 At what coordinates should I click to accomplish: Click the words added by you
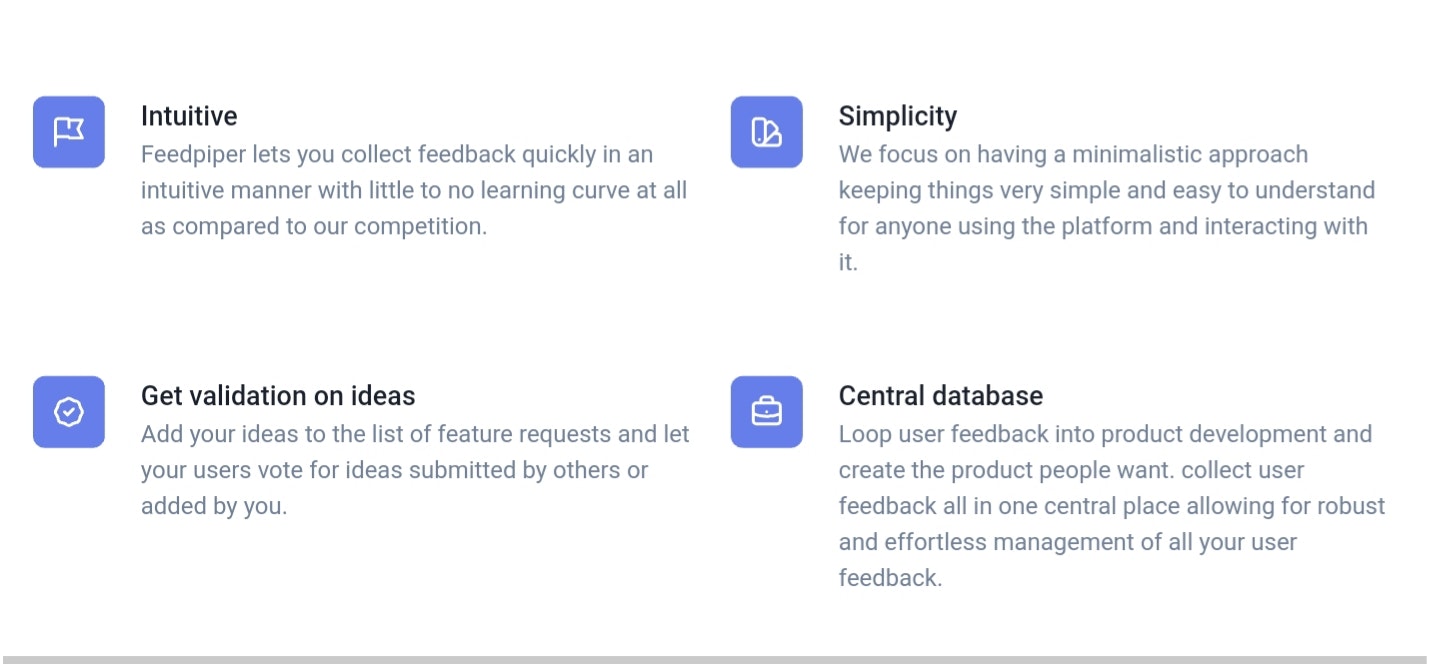pyautogui.click(x=213, y=507)
